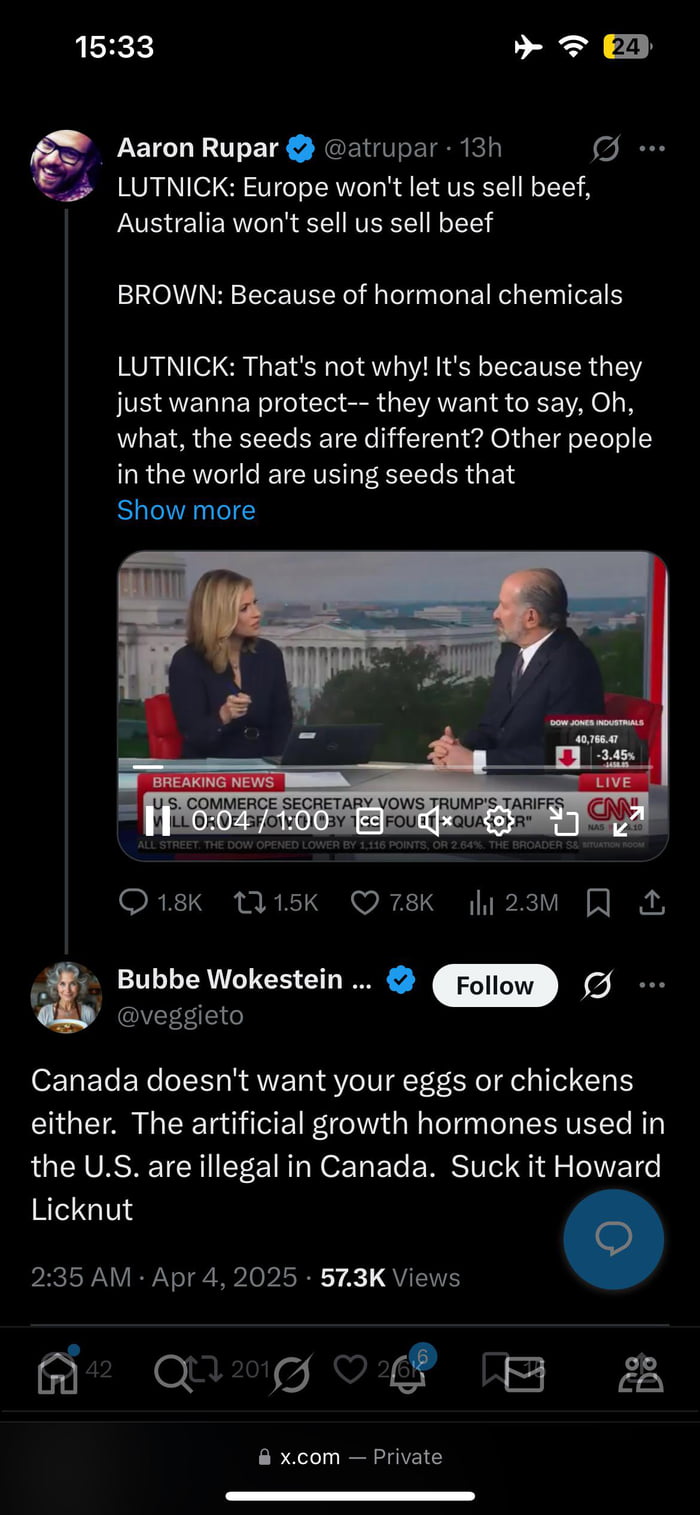Toggle closed captions on the video
Viewport: 700px width, 1515px height.
pyautogui.click(x=369, y=821)
